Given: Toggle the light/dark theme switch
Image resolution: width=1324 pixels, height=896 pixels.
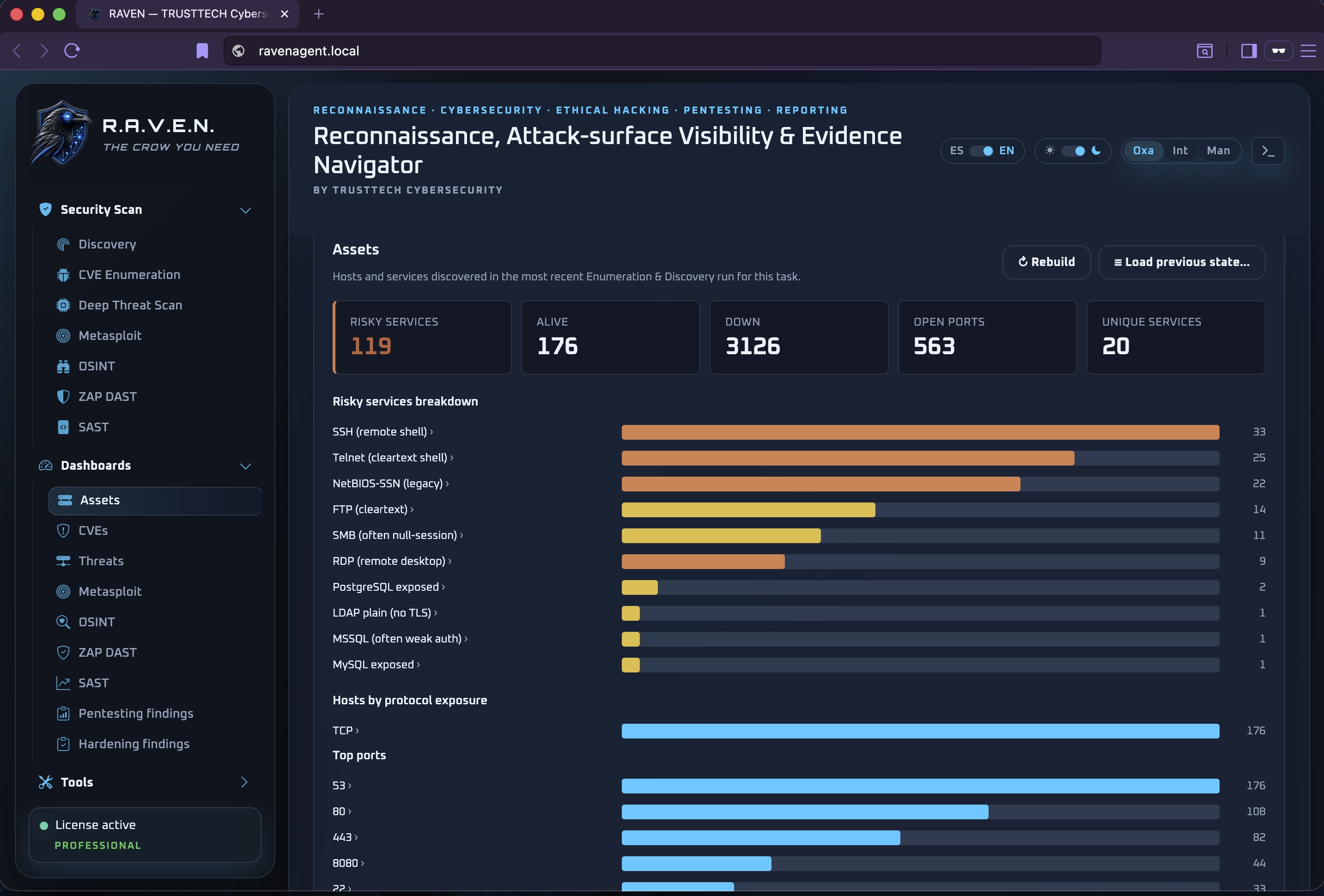Looking at the screenshot, I should point(1073,151).
